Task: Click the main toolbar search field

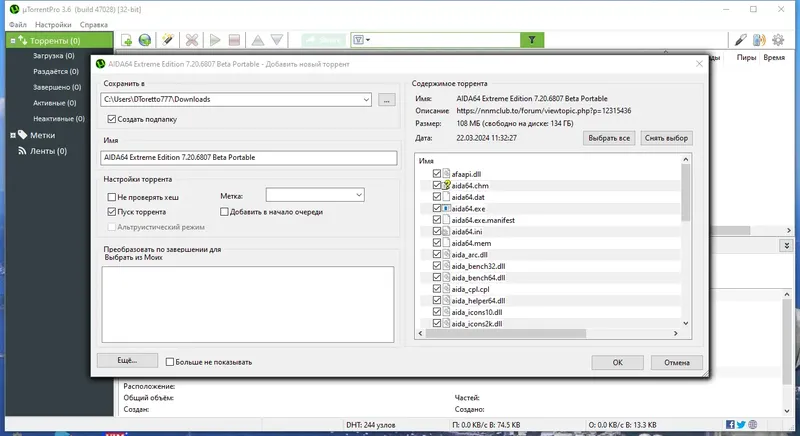Action: click(444, 40)
